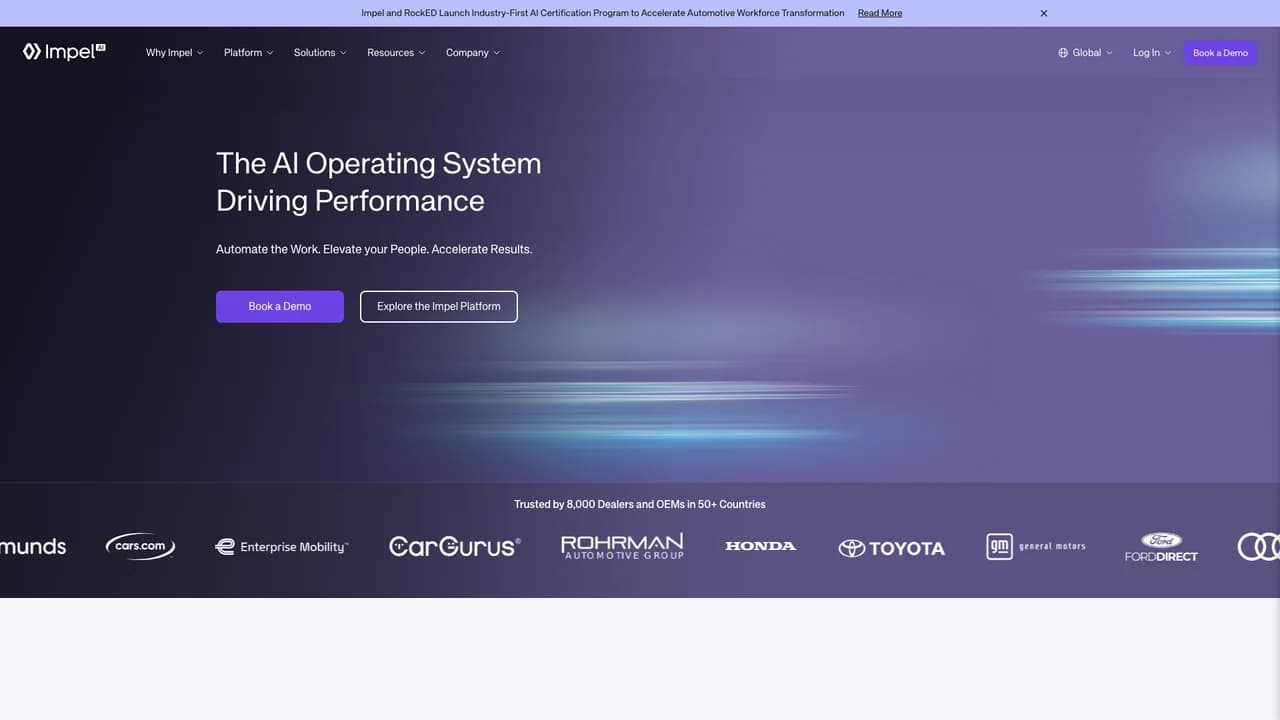Click the General Motors logo

tap(1036, 546)
